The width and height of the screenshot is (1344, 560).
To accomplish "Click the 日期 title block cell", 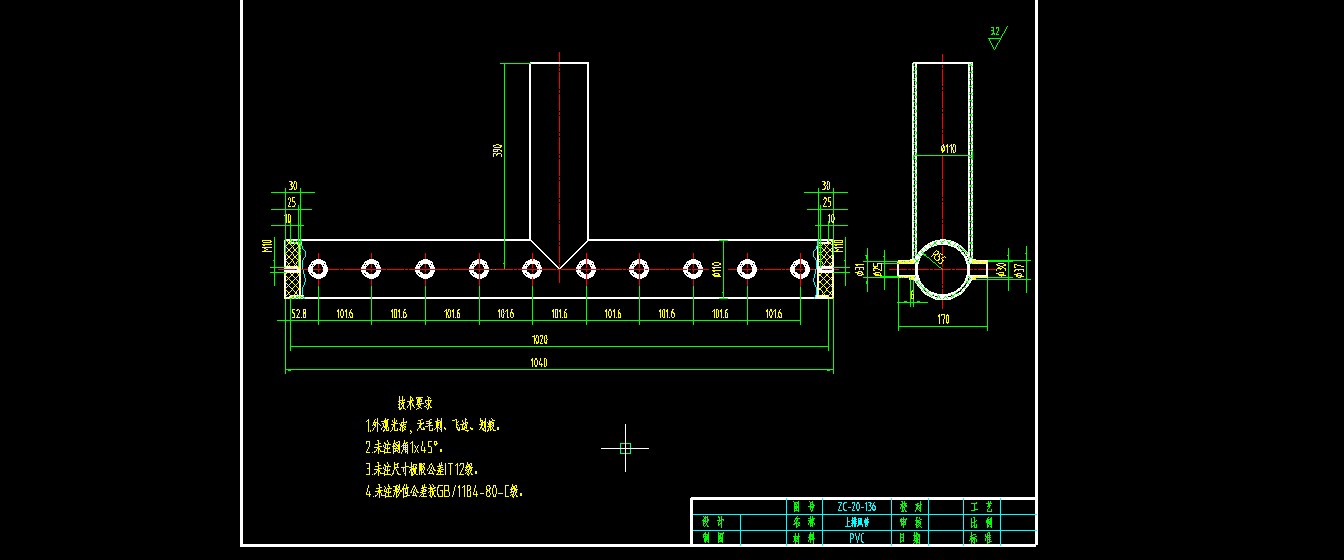I will click(909, 537).
